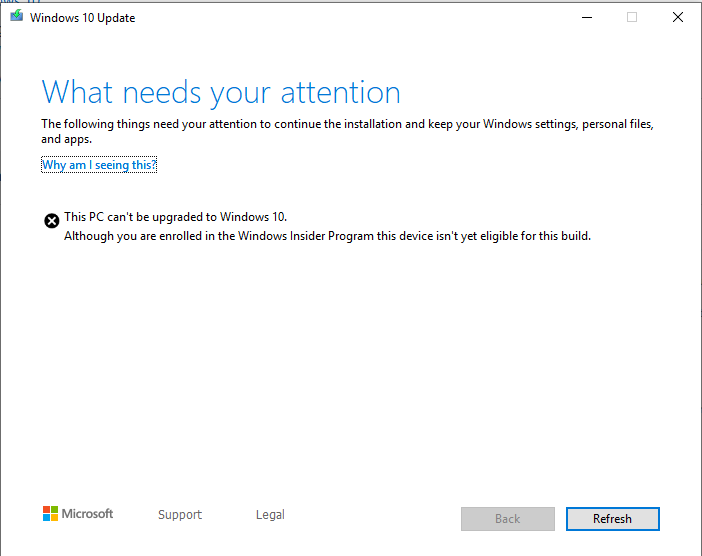Click the 'Although you are enrolled in the Windows Insider Program' message
The image size is (702, 556).
[327, 236]
